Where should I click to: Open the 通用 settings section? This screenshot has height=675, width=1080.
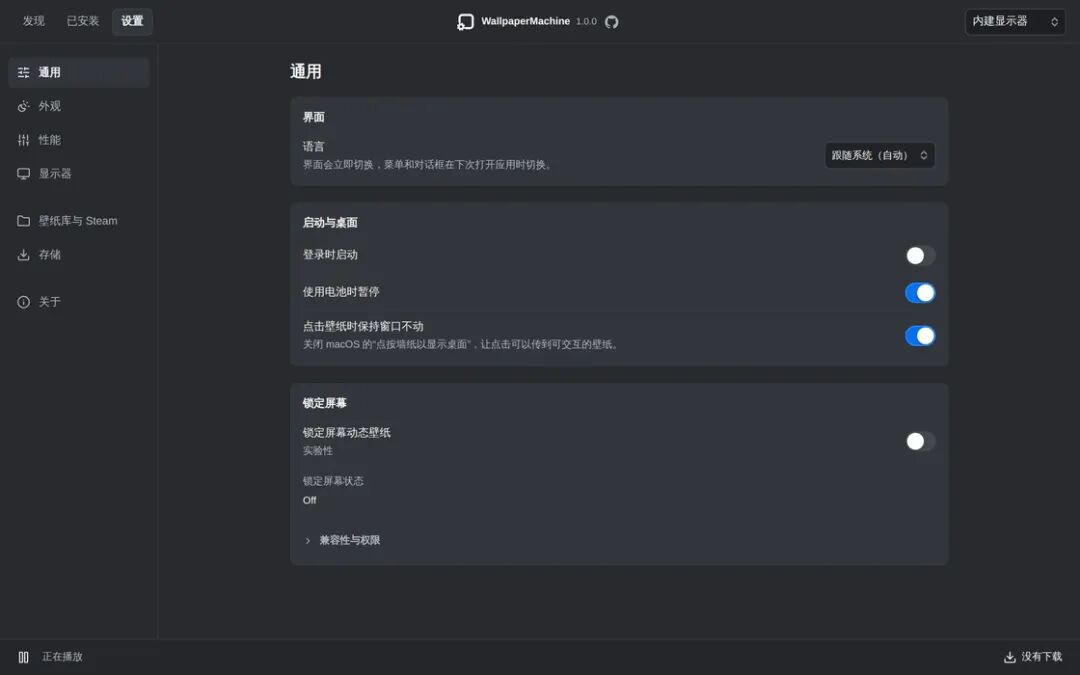(x=79, y=72)
